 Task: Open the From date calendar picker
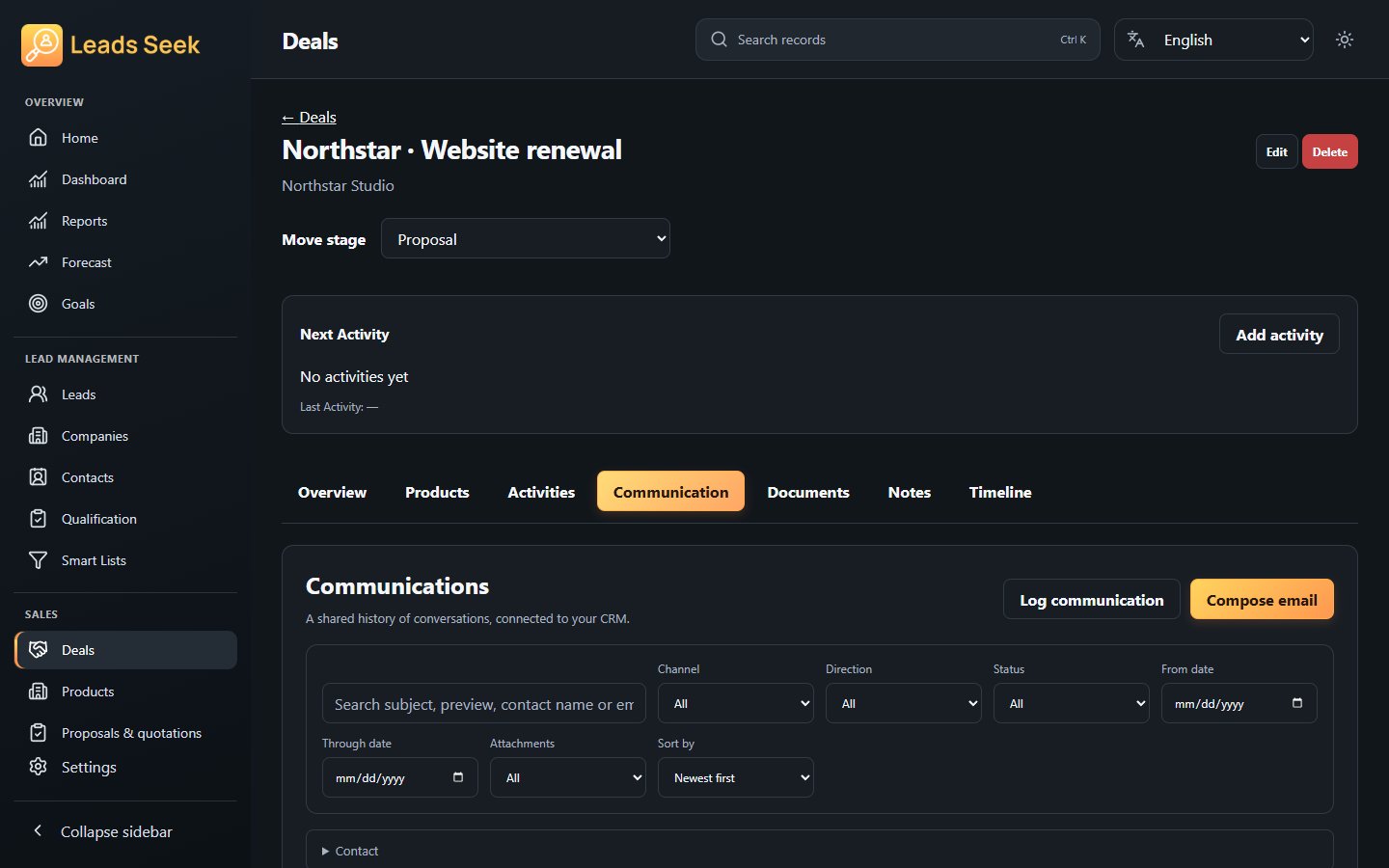click(x=1297, y=703)
